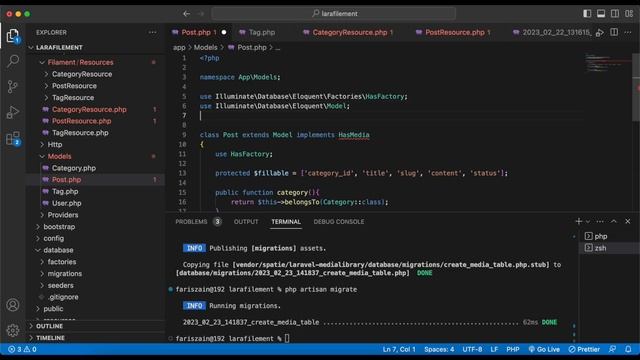
Task: Open editor More Actions ellipsis
Action: [628, 32]
